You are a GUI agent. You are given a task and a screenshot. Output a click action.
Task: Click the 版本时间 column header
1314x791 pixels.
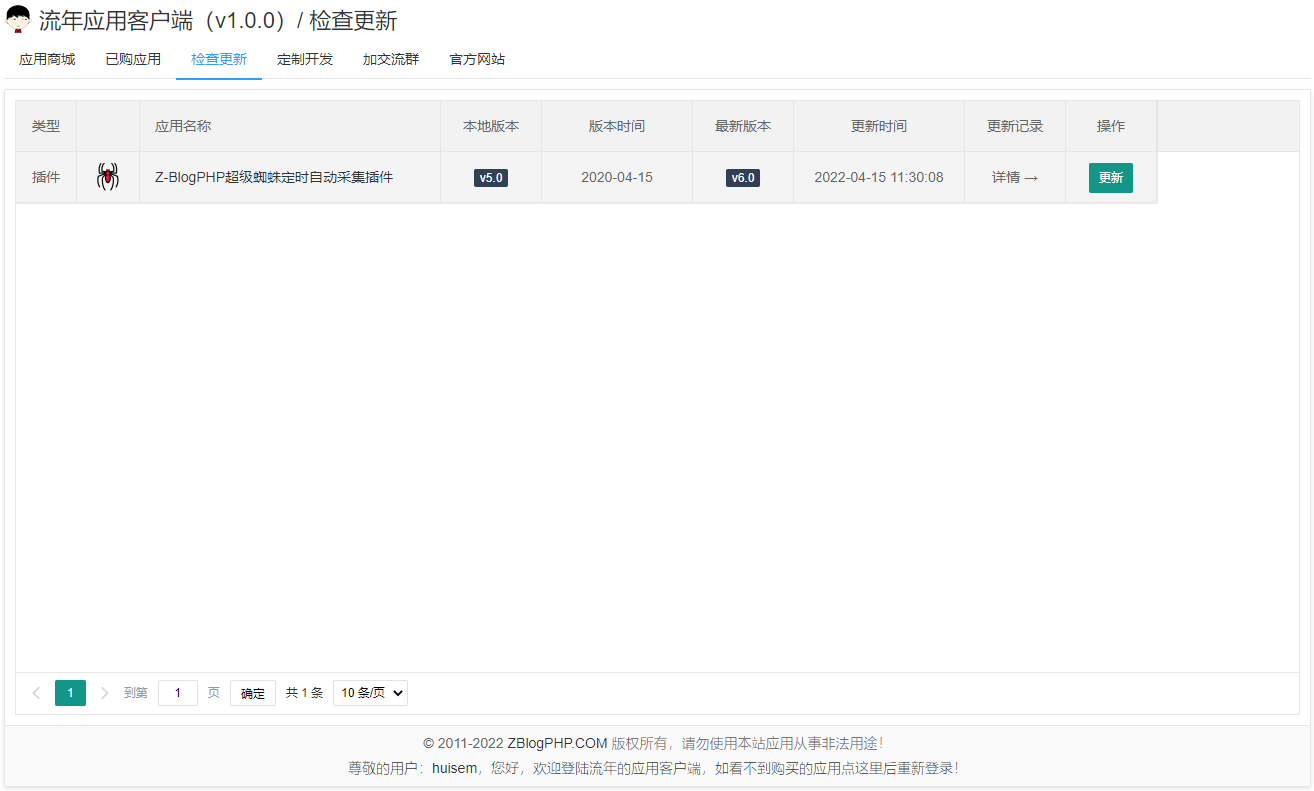point(617,126)
